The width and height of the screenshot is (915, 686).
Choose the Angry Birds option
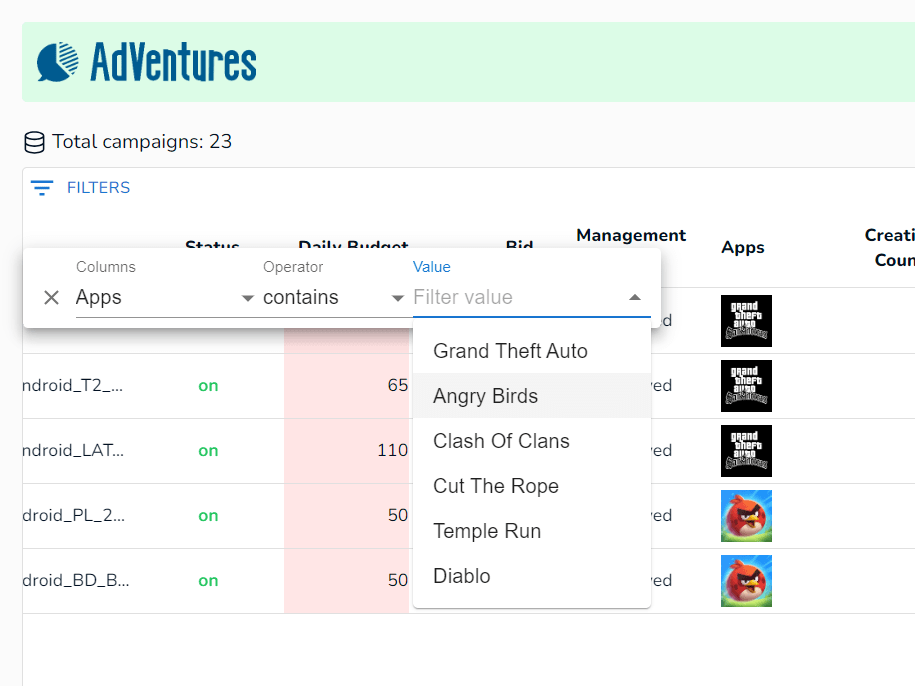[486, 396]
